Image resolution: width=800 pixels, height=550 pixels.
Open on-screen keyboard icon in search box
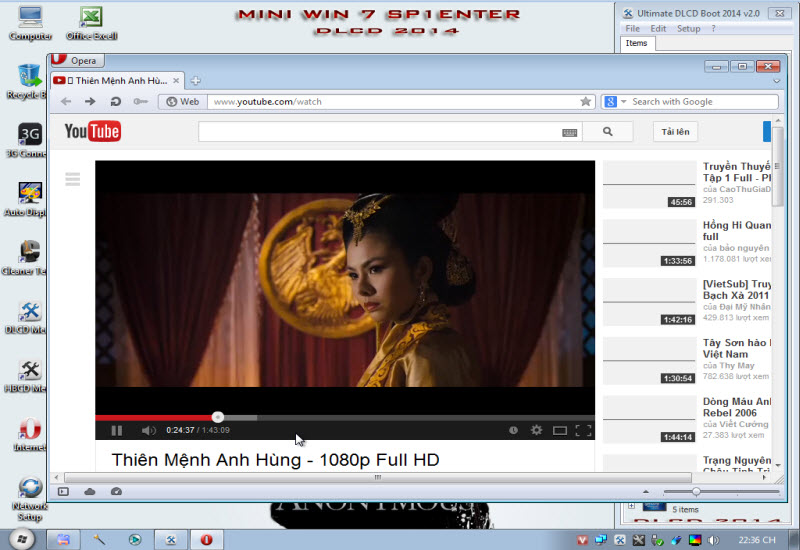(569, 133)
